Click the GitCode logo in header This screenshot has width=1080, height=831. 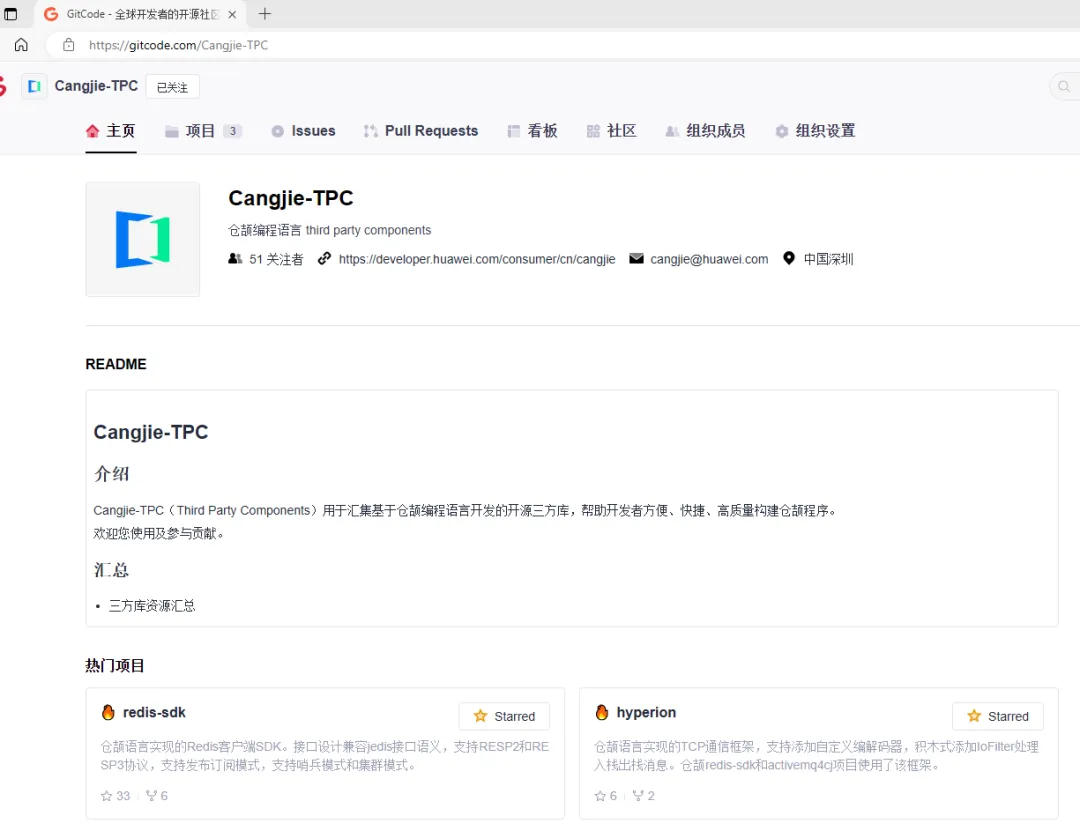tap(2, 87)
